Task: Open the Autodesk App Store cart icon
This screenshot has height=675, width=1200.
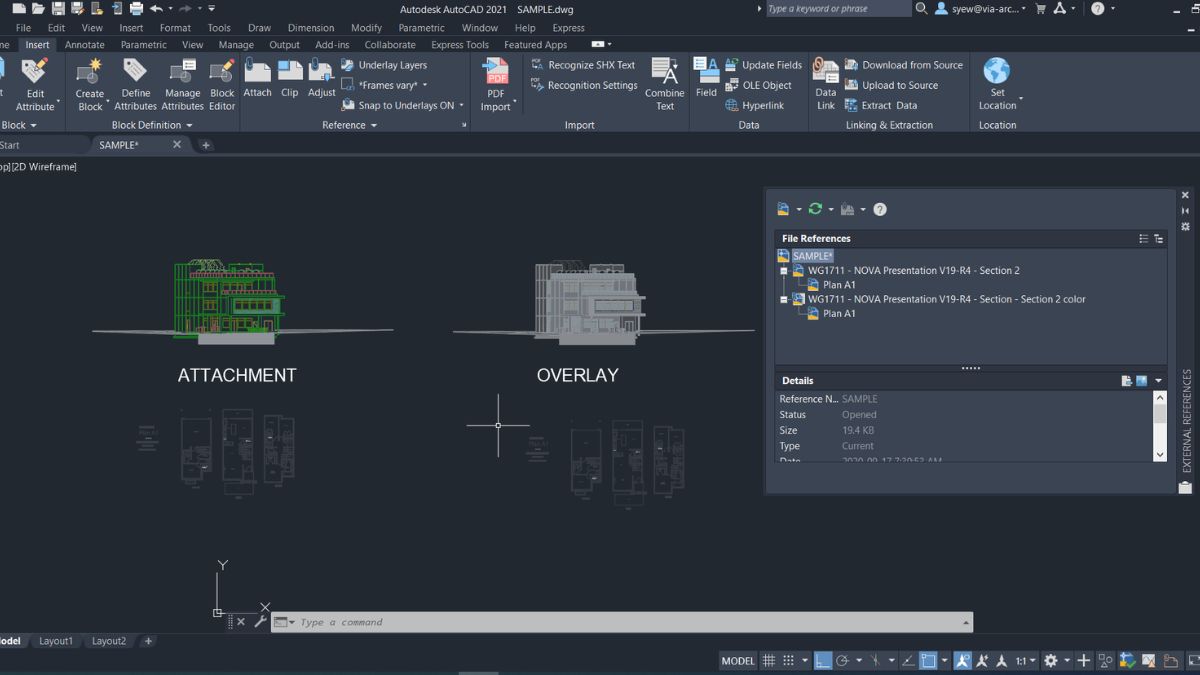Action: (1041, 8)
